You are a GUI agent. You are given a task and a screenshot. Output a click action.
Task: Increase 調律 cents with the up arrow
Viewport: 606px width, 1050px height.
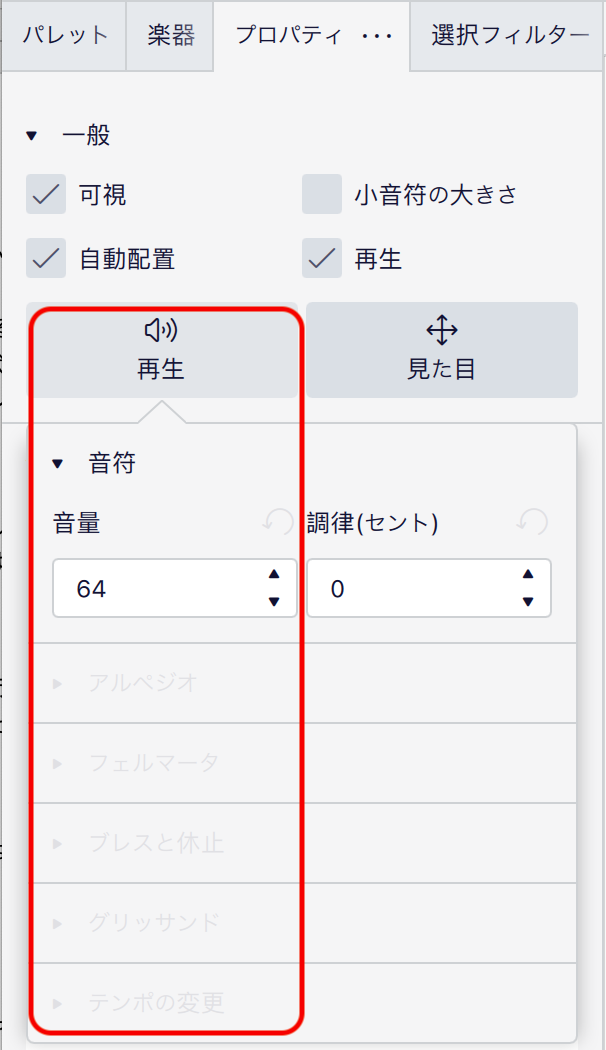529,575
